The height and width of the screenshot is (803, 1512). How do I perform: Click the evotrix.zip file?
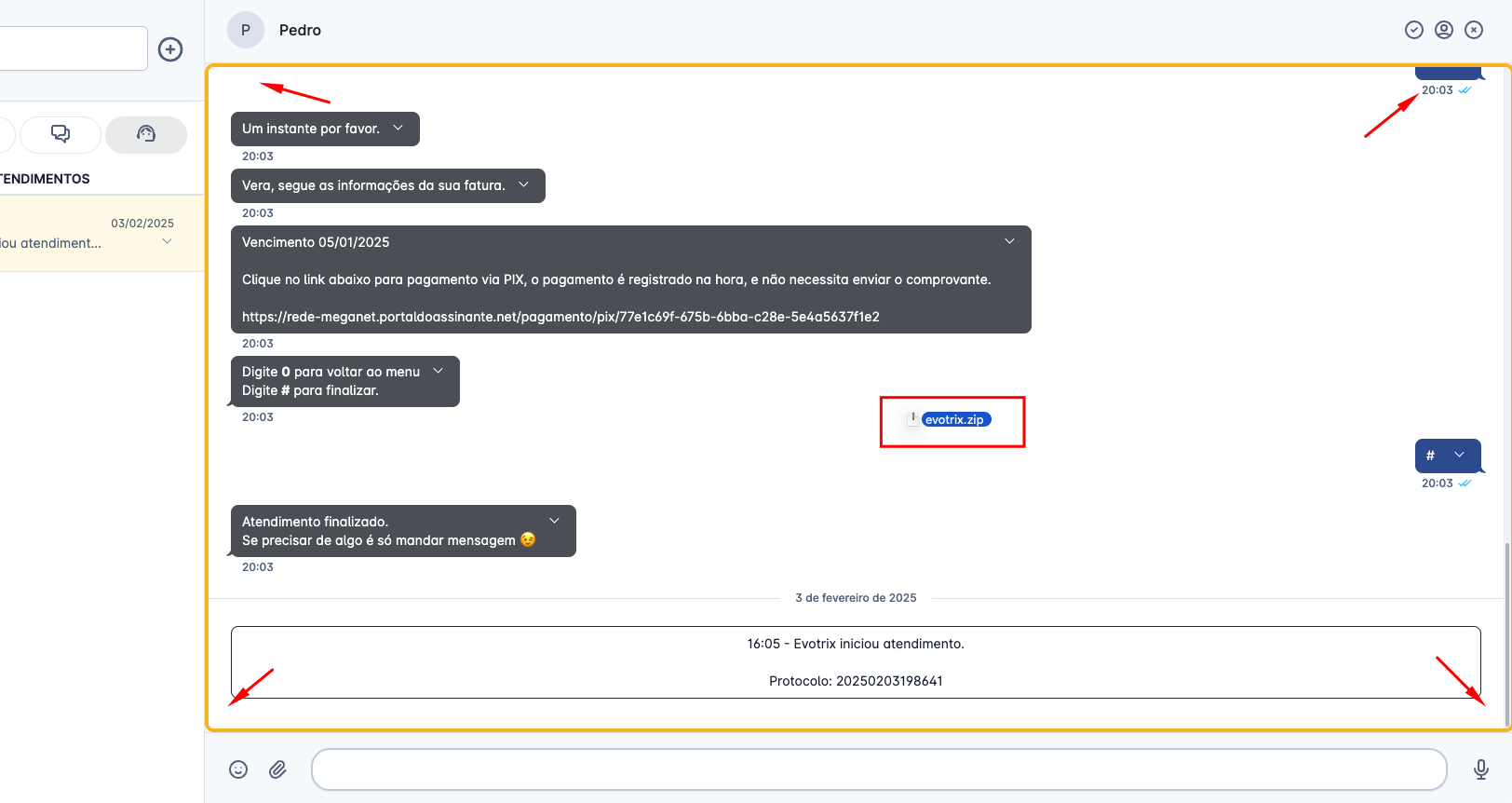[954, 420]
